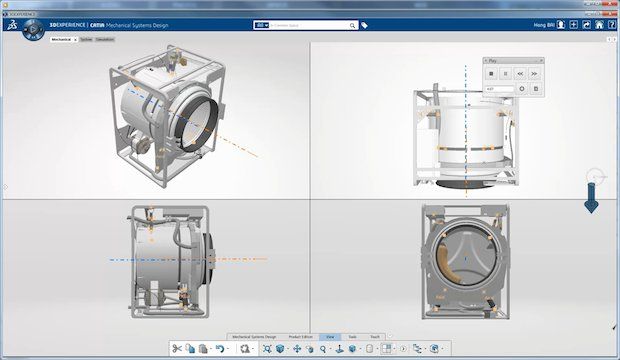Image resolution: width=620 pixels, height=360 pixels.
Task: Open the Zoom tool dropdown arrow
Action: tap(330, 349)
